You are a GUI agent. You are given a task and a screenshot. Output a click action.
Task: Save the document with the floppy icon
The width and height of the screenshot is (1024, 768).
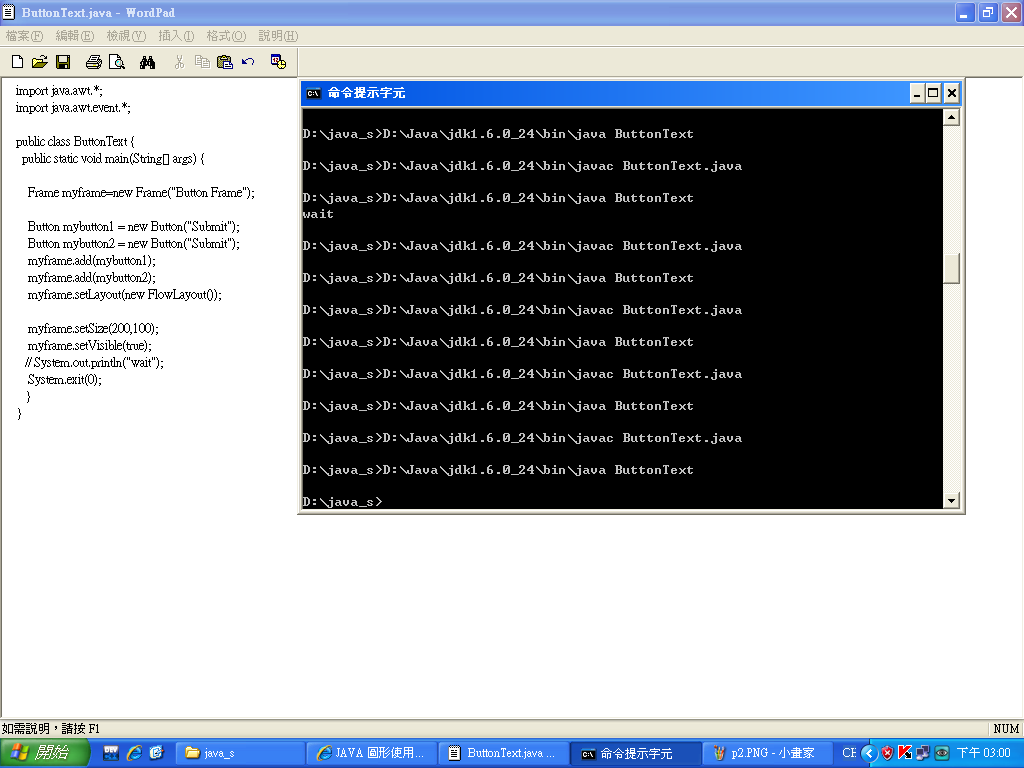(63, 62)
